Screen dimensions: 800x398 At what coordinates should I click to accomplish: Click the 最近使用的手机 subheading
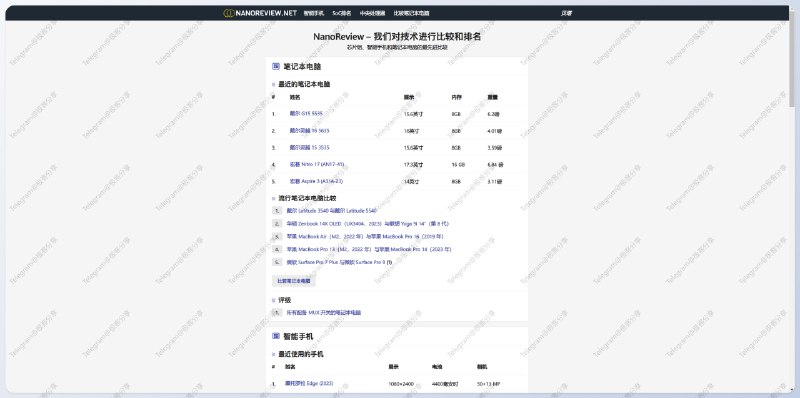tap(301, 354)
